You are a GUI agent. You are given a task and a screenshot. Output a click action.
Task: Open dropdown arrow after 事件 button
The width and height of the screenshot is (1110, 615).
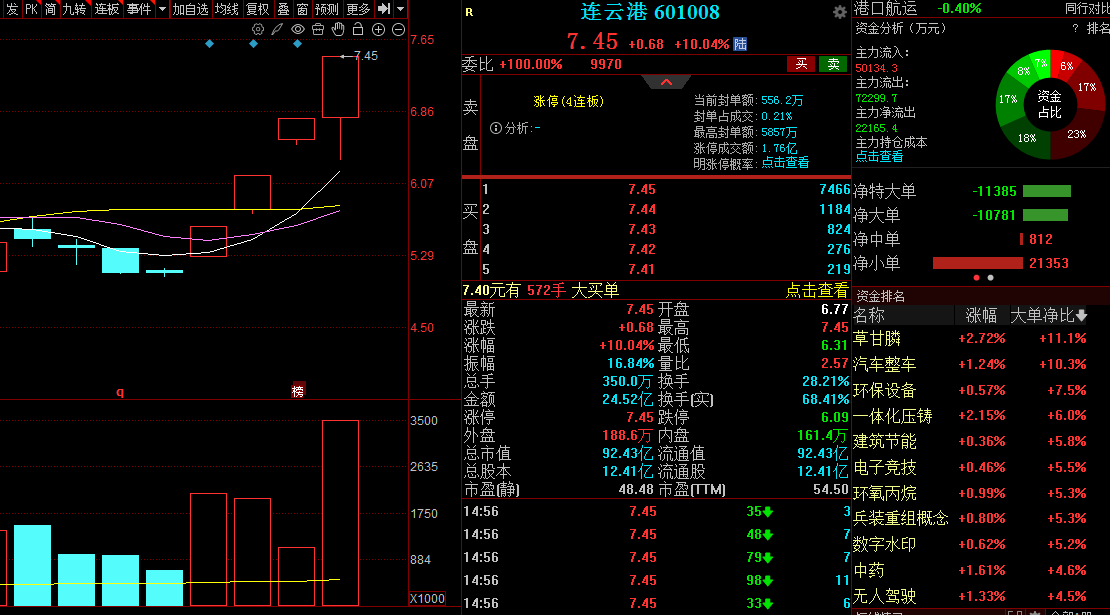tap(162, 8)
